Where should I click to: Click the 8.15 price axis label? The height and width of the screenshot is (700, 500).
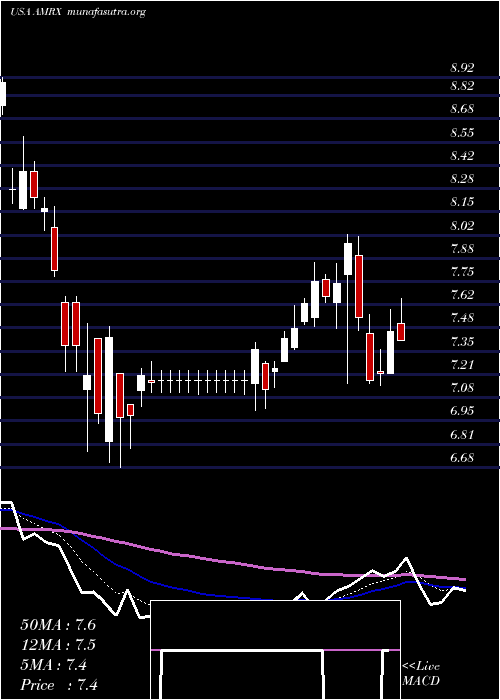pos(462,202)
